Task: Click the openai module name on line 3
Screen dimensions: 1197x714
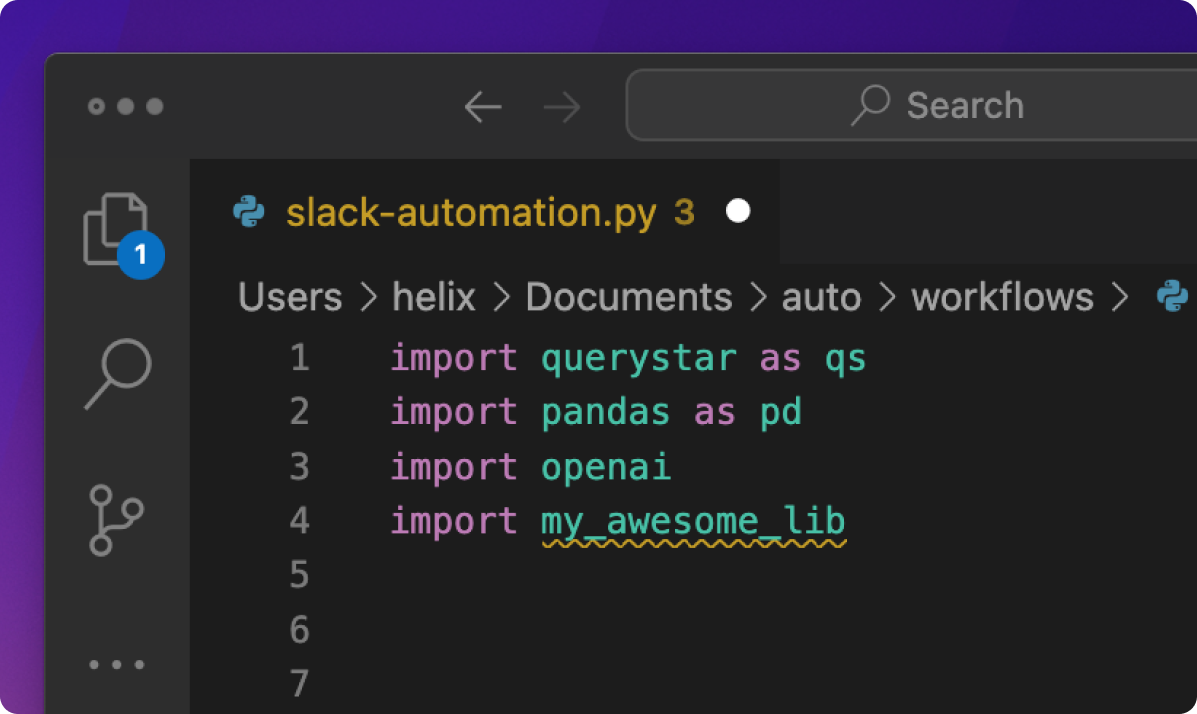Action: (606, 467)
